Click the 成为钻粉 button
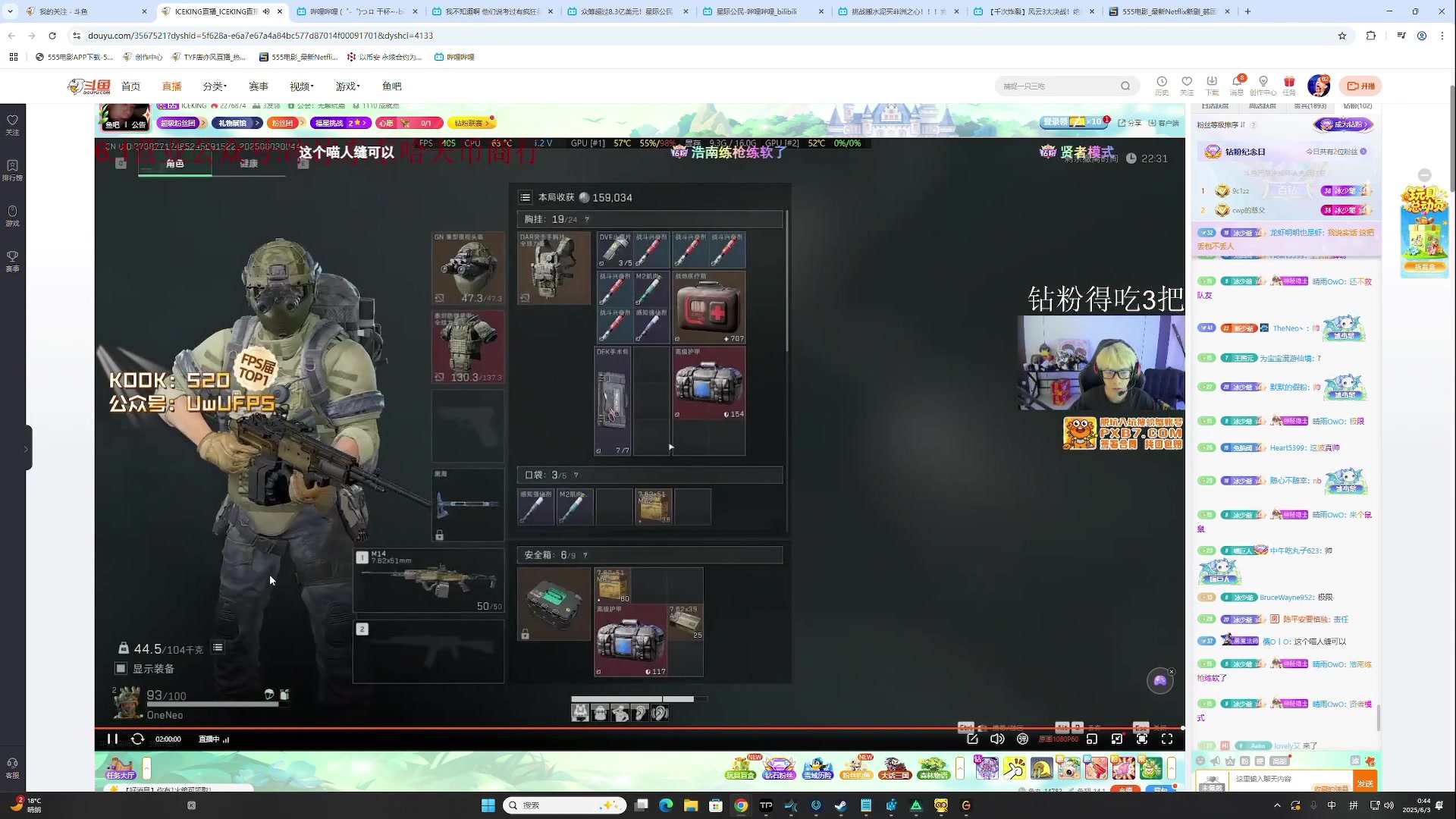The height and width of the screenshot is (819, 1456). tap(1343, 124)
